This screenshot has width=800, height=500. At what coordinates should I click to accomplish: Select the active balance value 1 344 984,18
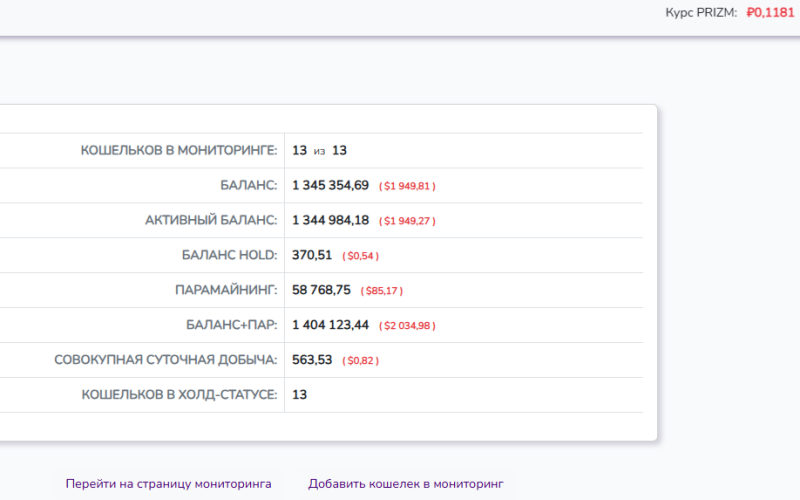[x=330, y=221]
